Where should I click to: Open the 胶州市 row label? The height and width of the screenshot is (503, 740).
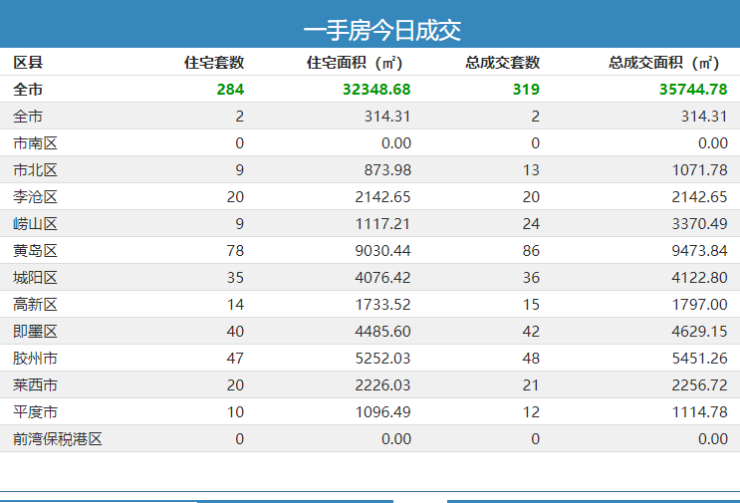[x=35, y=358]
